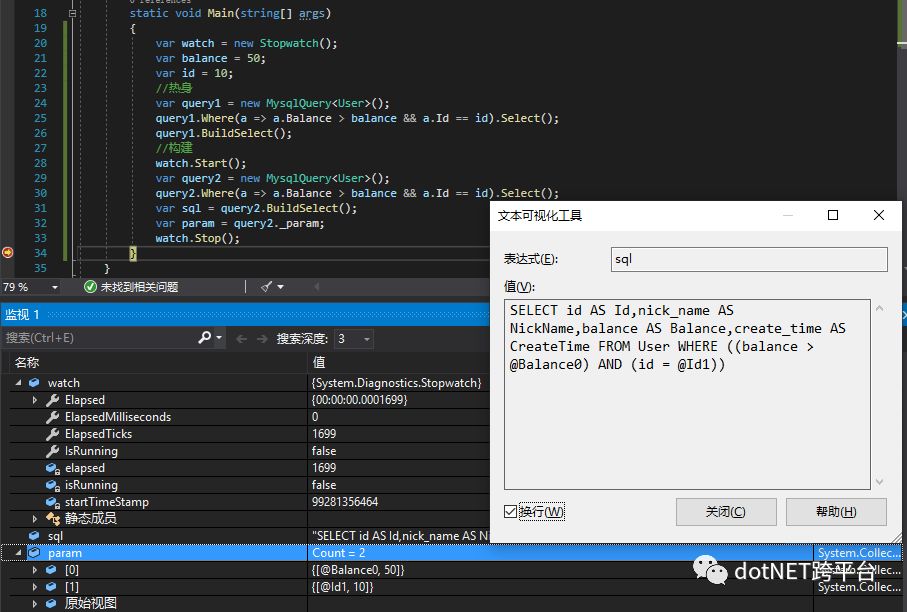Click the 静态成员 static members icon
907x612 pixels.
point(53,518)
